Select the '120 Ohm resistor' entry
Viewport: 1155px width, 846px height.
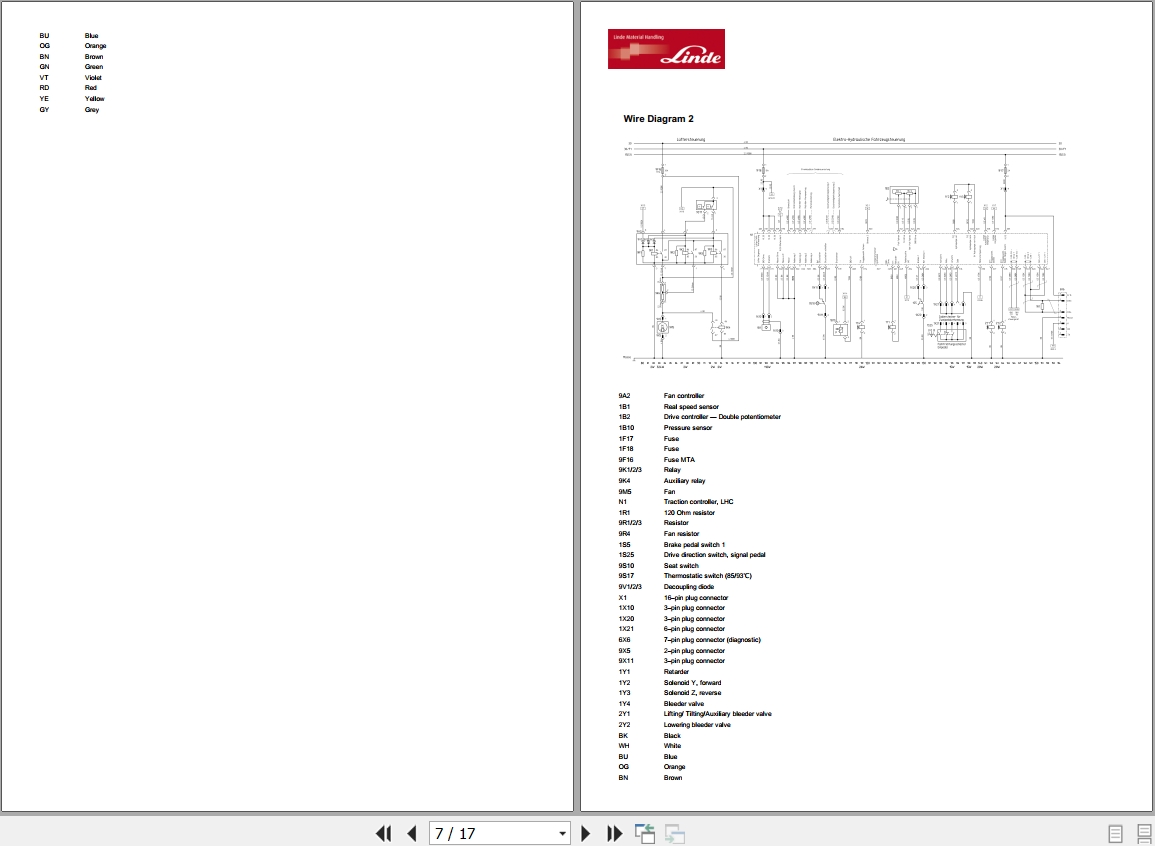(x=689, y=512)
